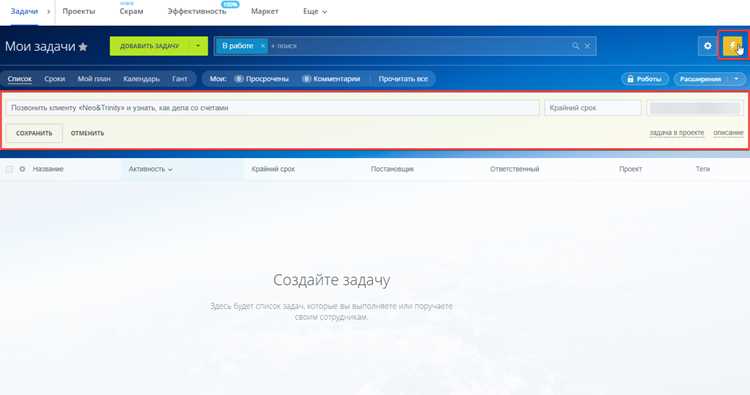Click Постановщик column header
750x395 pixels.
(x=392, y=169)
